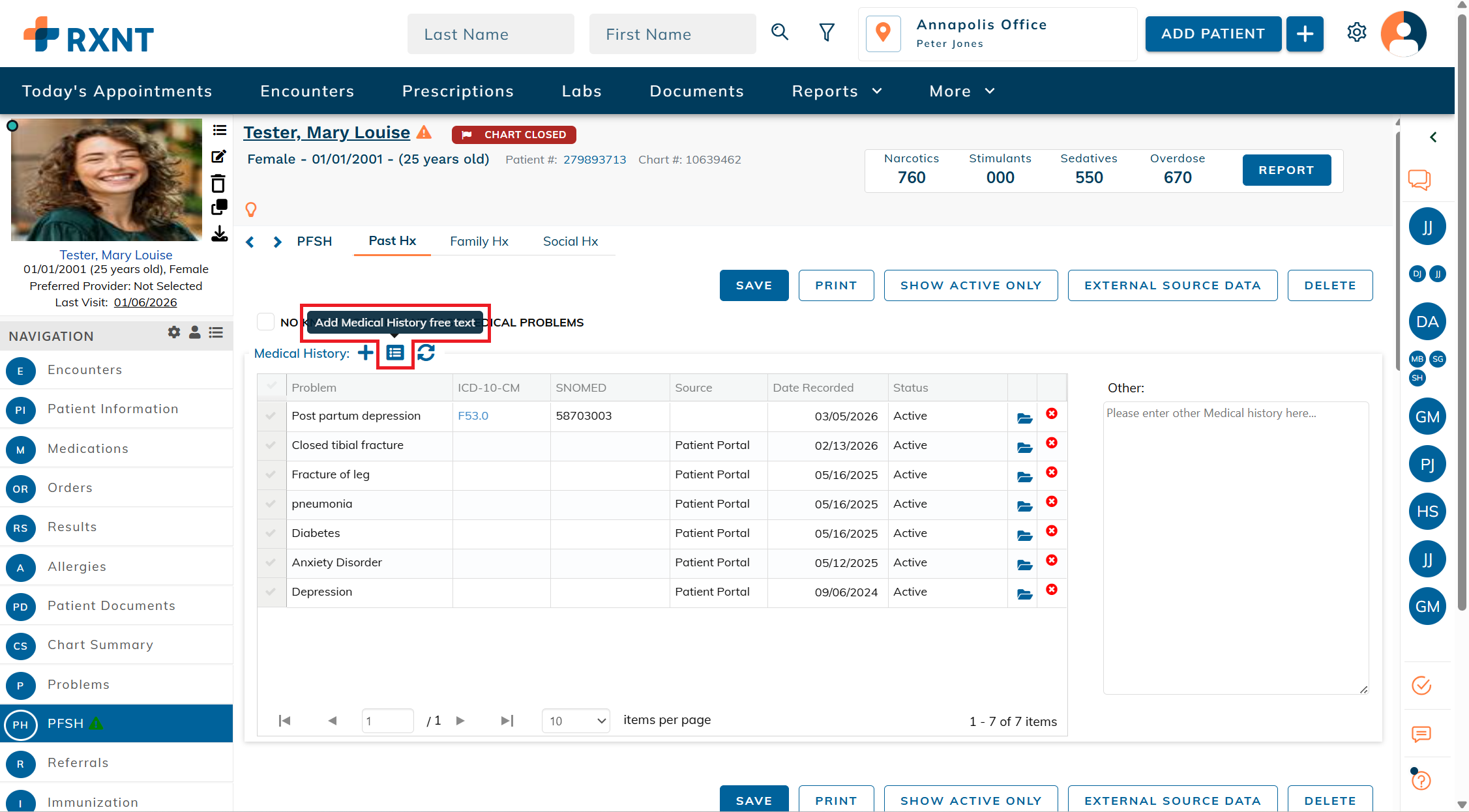Image resolution: width=1469 pixels, height=812 pixels.
Task: Open the F53.0 ICD code link
Action: [x=473, y=416]
